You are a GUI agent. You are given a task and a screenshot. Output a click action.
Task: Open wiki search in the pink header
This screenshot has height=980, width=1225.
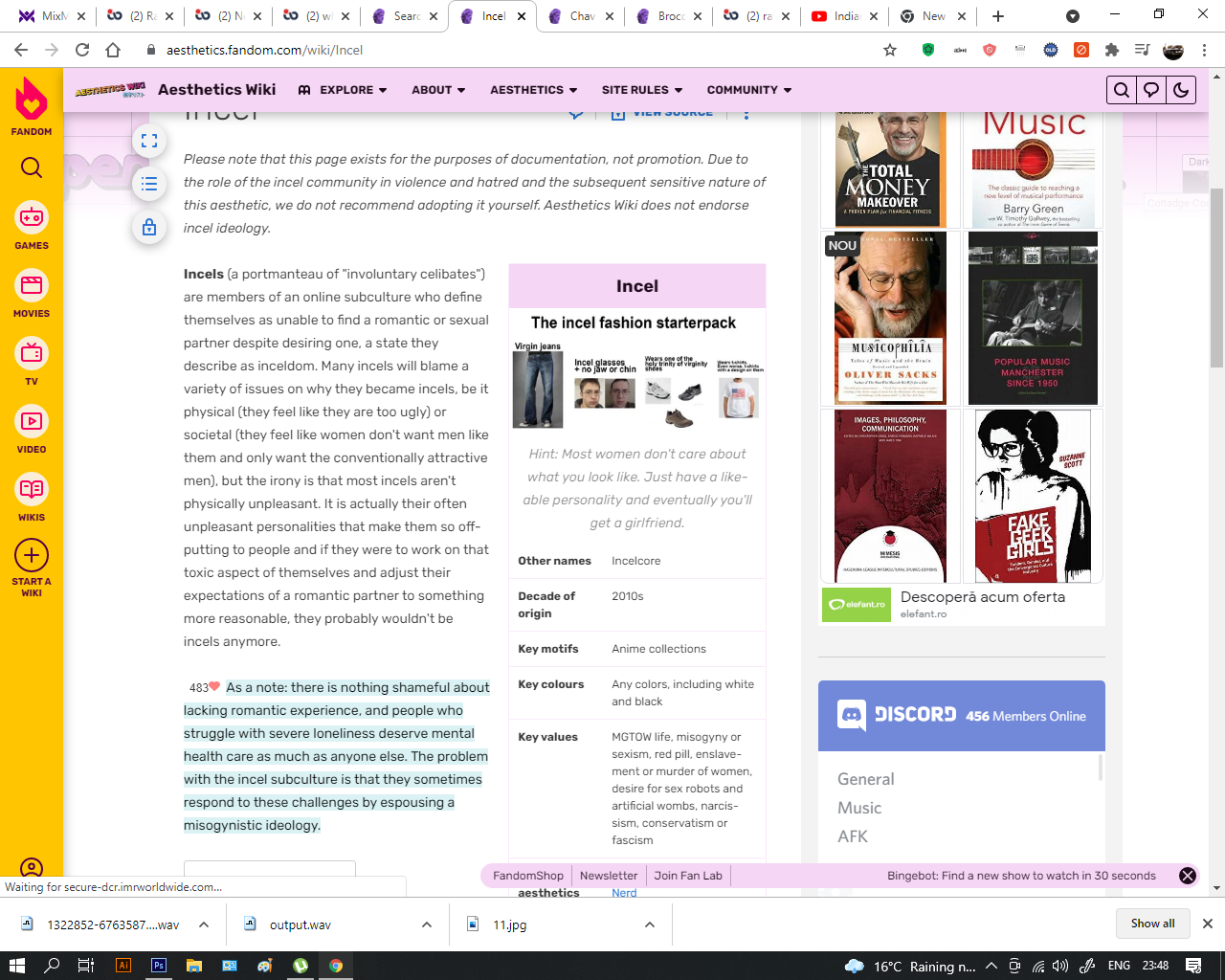[x=1122, y=90]
